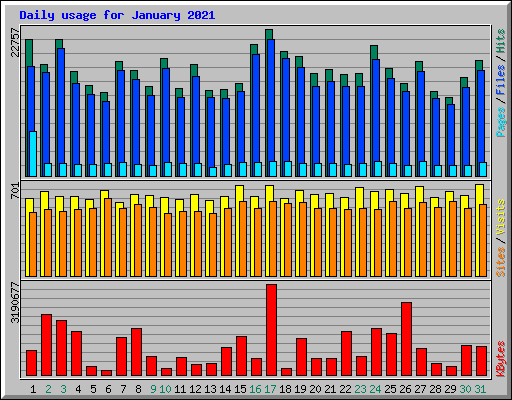Click the red KBytes bar for day 2
The height and width of the screenshot is (400, 512).
coord(46,345)
